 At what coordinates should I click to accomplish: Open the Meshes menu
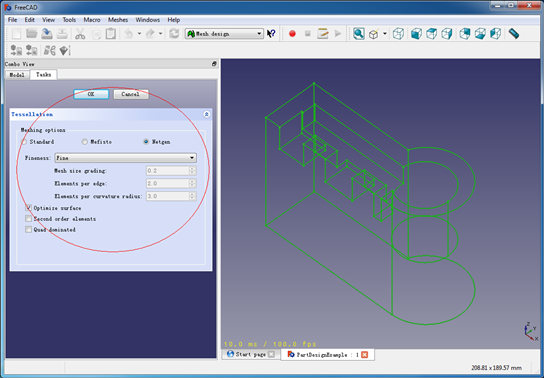click(118, 20)
